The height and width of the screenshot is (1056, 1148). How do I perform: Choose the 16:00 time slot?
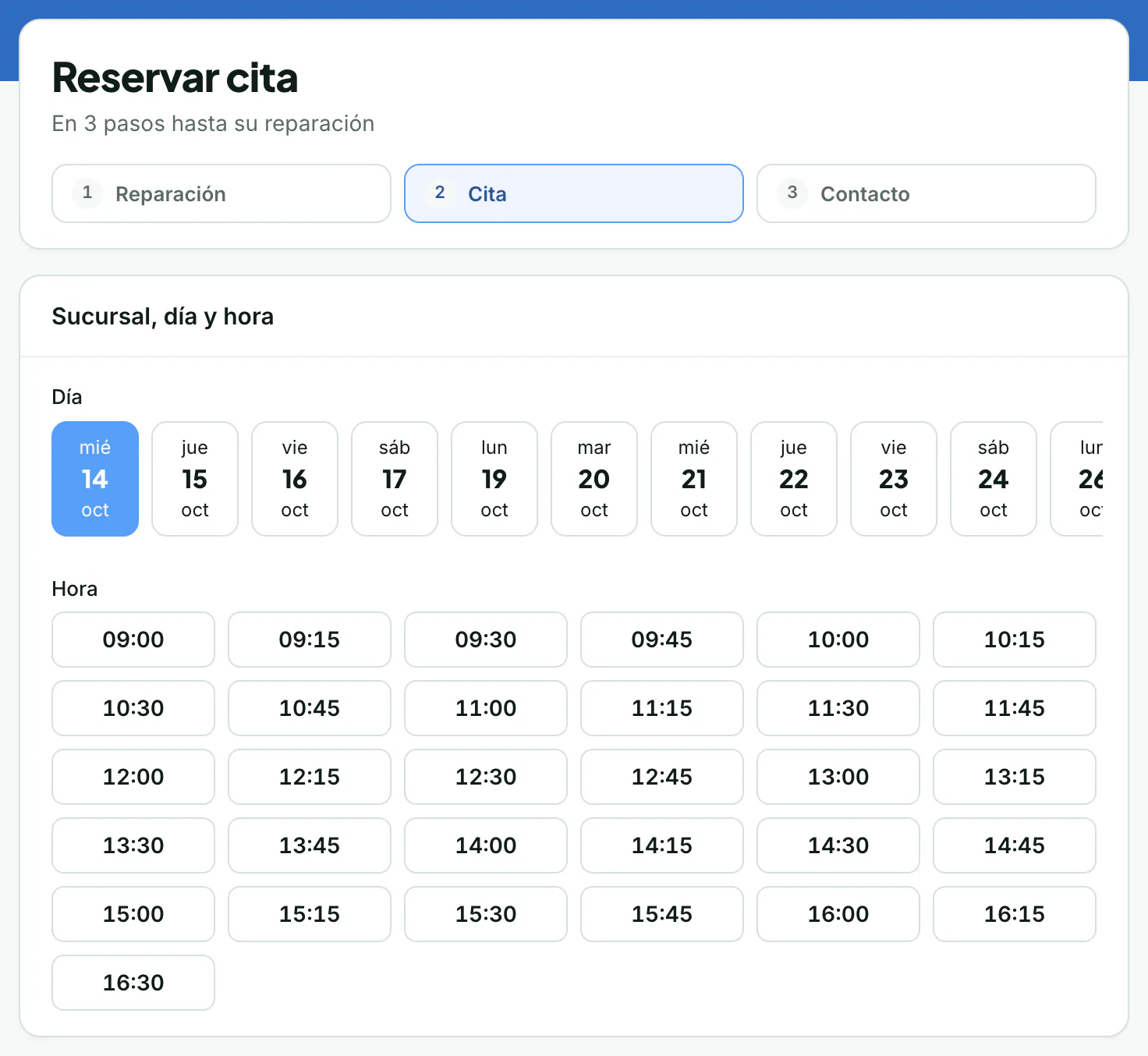tap(838, 914)
